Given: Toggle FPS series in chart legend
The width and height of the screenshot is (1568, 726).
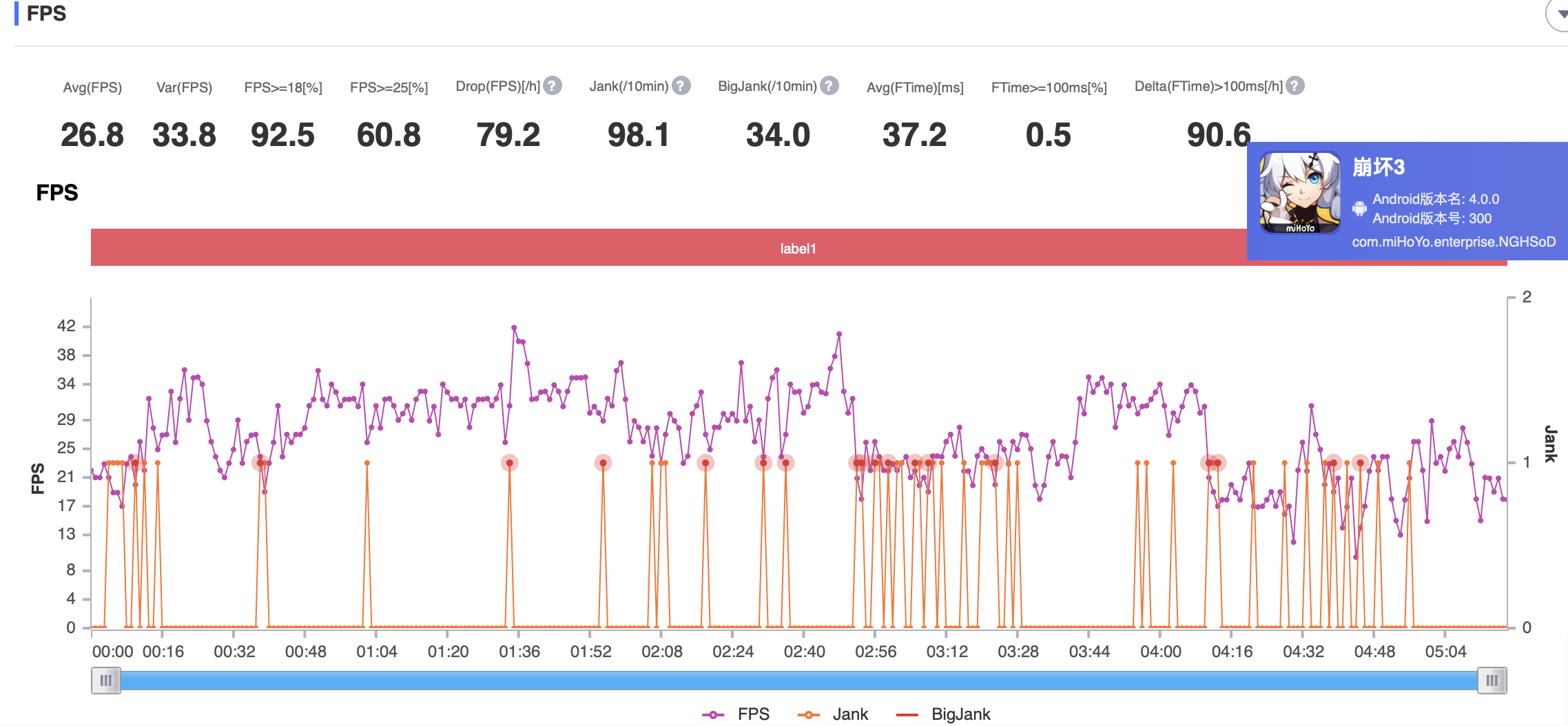Looking at the screenshot, I should pyautogui.click(x=736, y=714).
